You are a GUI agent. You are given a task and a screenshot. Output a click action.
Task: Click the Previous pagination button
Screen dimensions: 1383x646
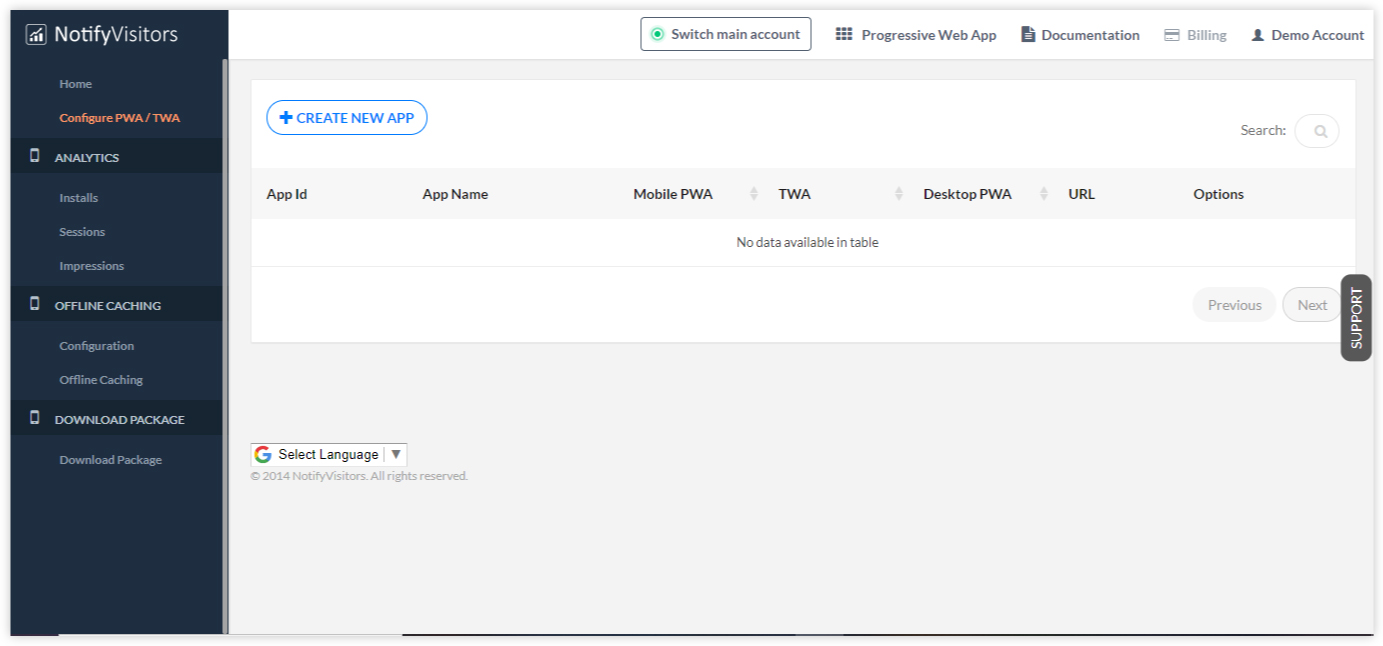(x=1234, y=305)
